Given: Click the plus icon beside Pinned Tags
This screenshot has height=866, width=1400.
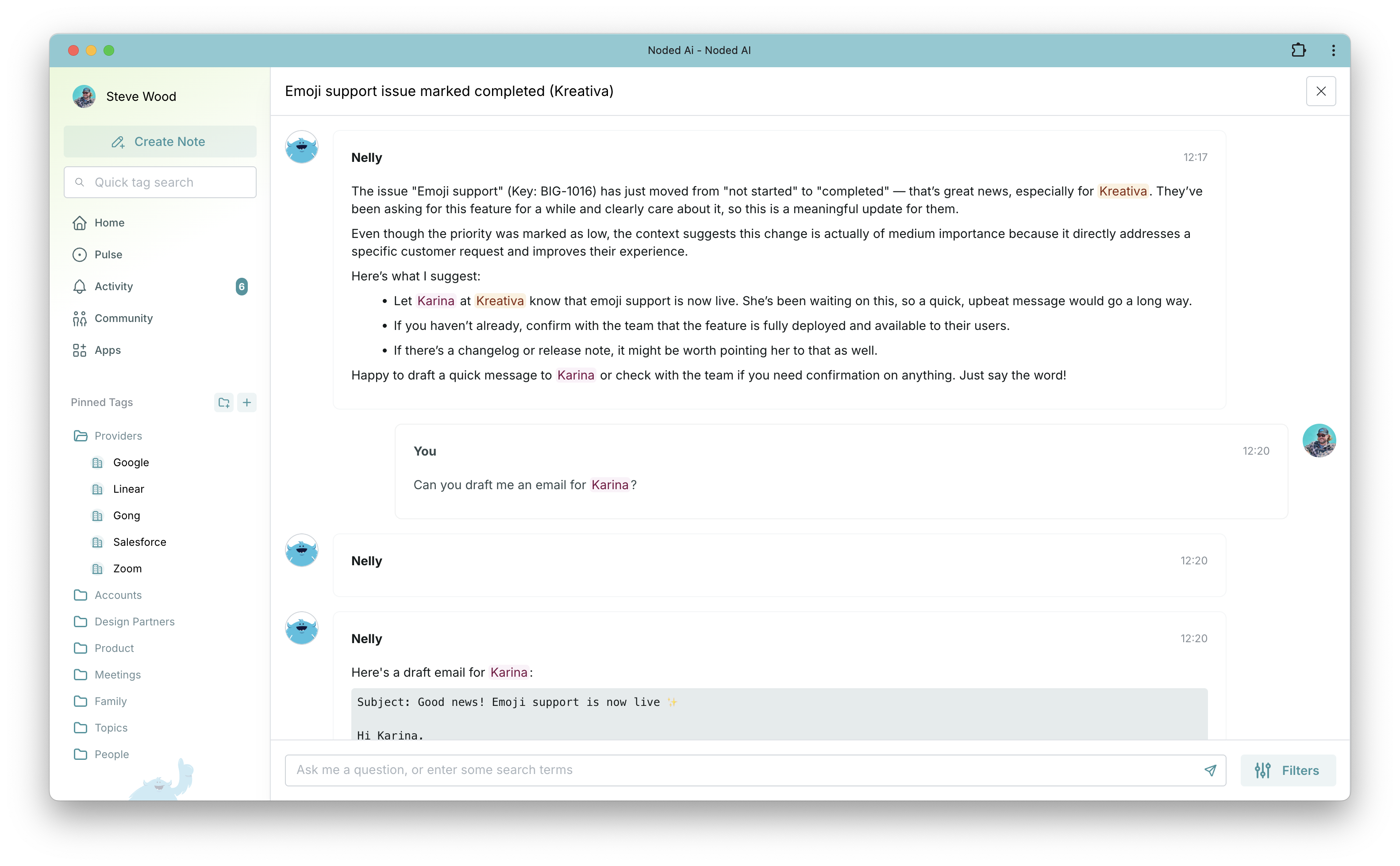Looking at the screenshot, I should coord(247,402).
